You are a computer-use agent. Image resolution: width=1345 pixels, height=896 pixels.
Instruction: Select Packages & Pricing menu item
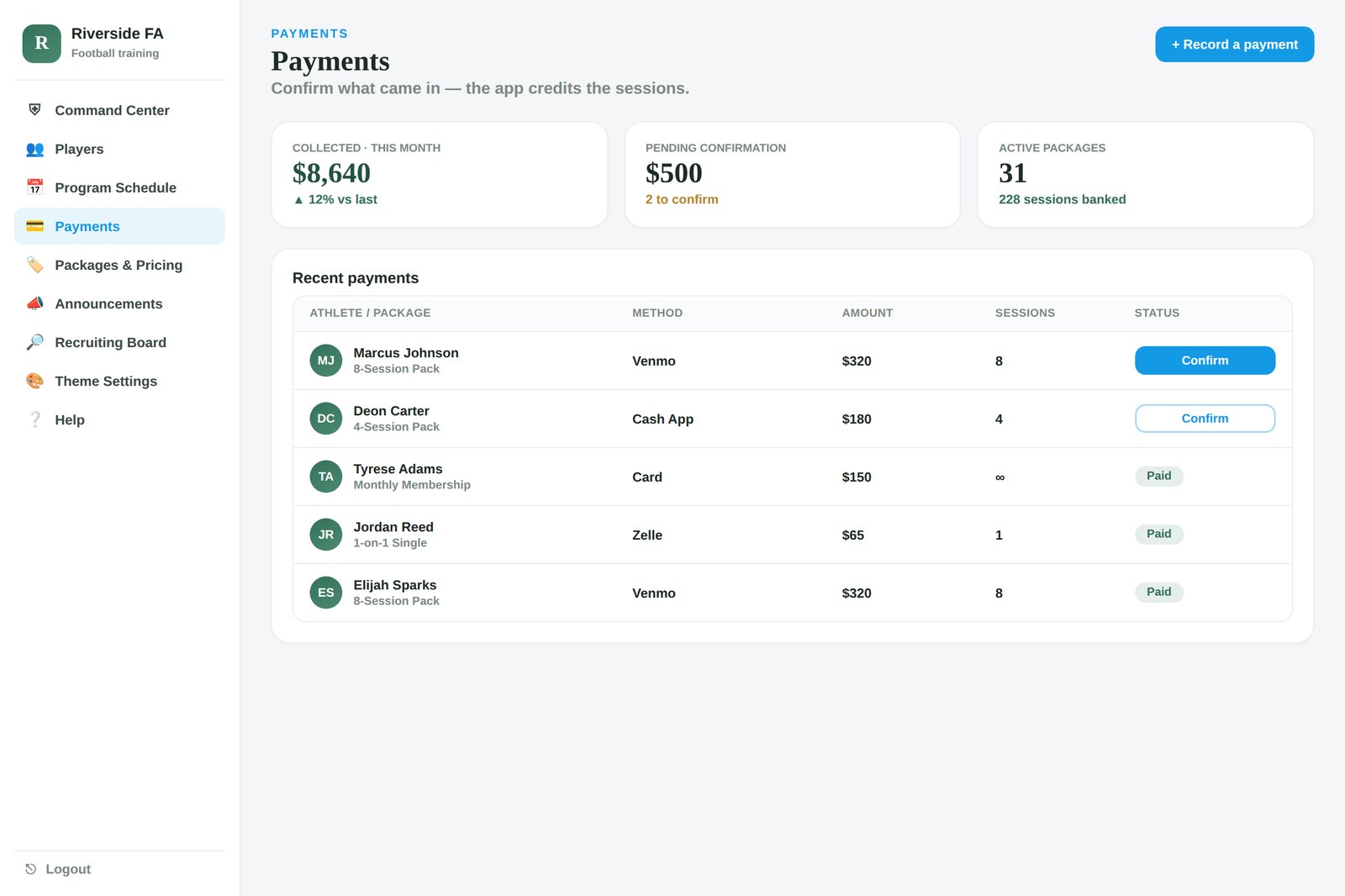(x=119, y=265)
